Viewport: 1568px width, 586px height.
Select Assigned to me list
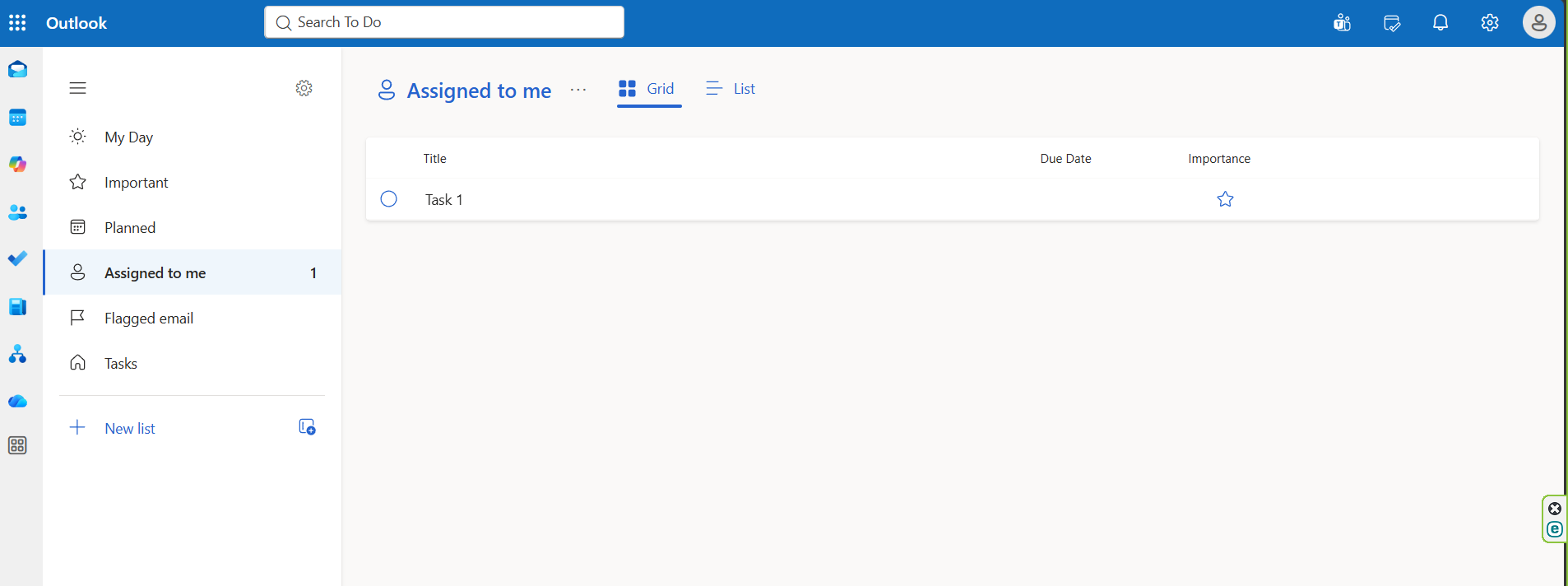[x=193, y=272]
